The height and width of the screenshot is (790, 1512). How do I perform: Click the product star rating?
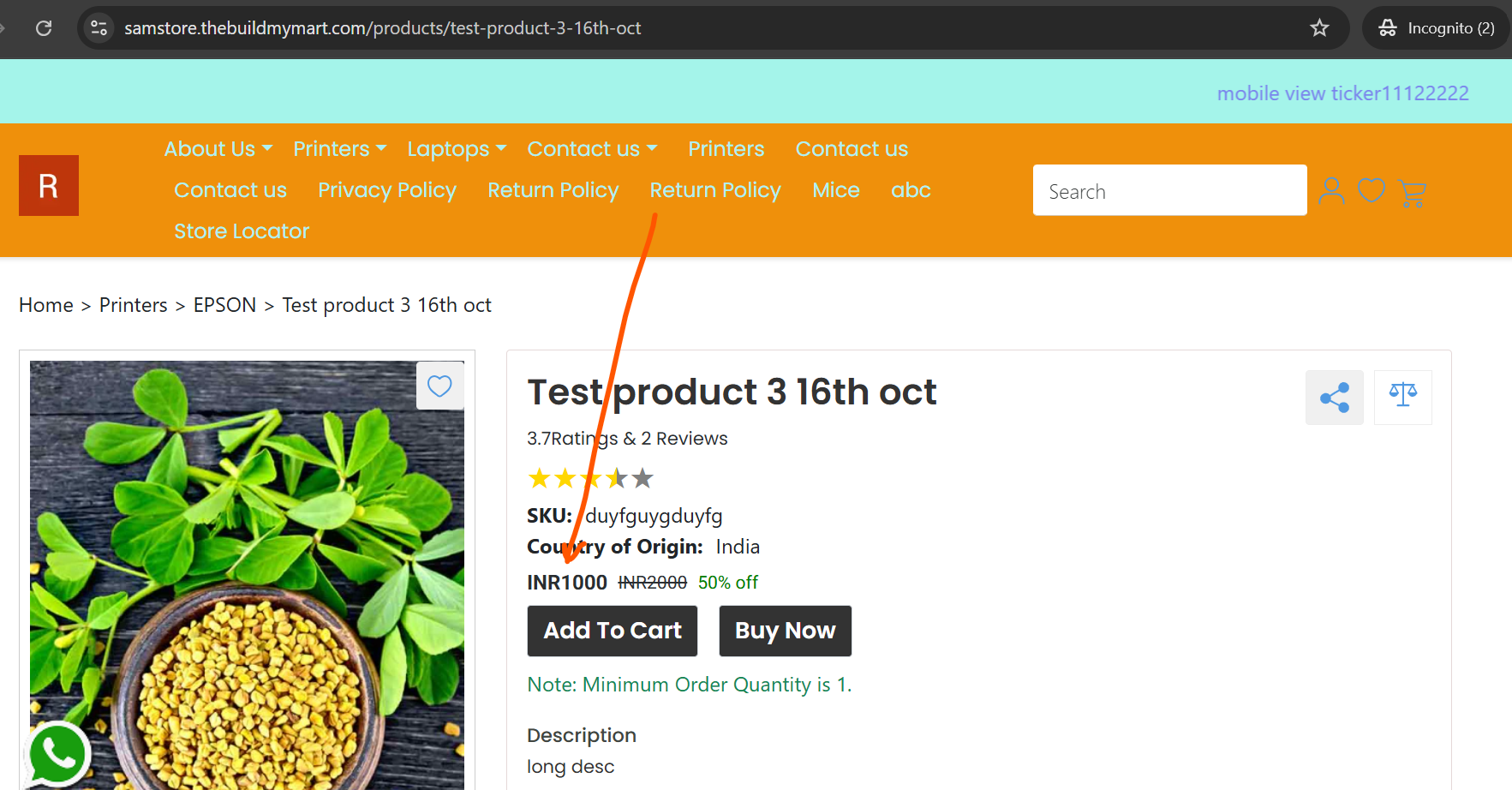pyautogui.click(x=590, y=478)
